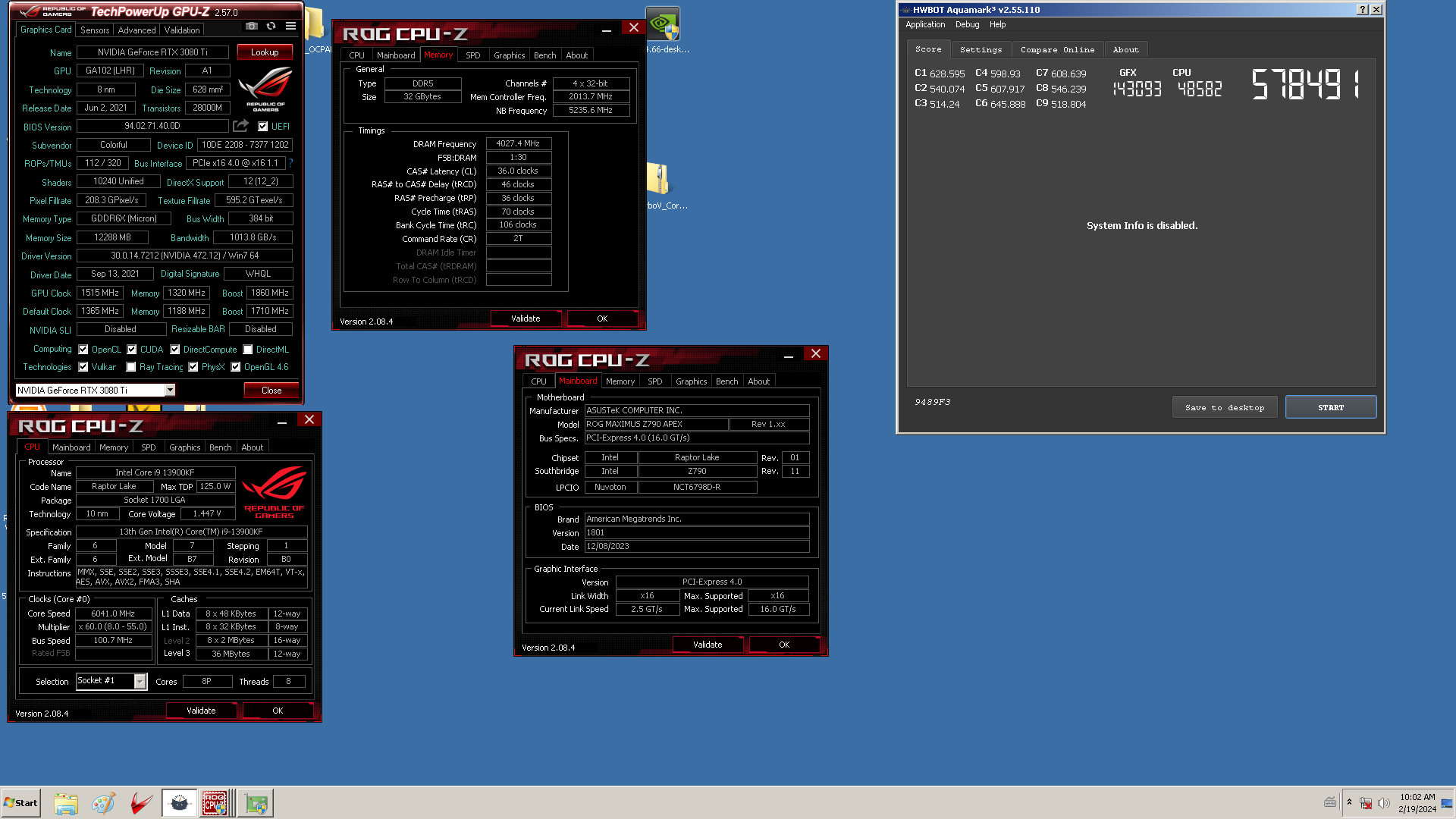Toggle the DirectML checkbox
Screen dimensions: 1456x819
click(248, 350)
